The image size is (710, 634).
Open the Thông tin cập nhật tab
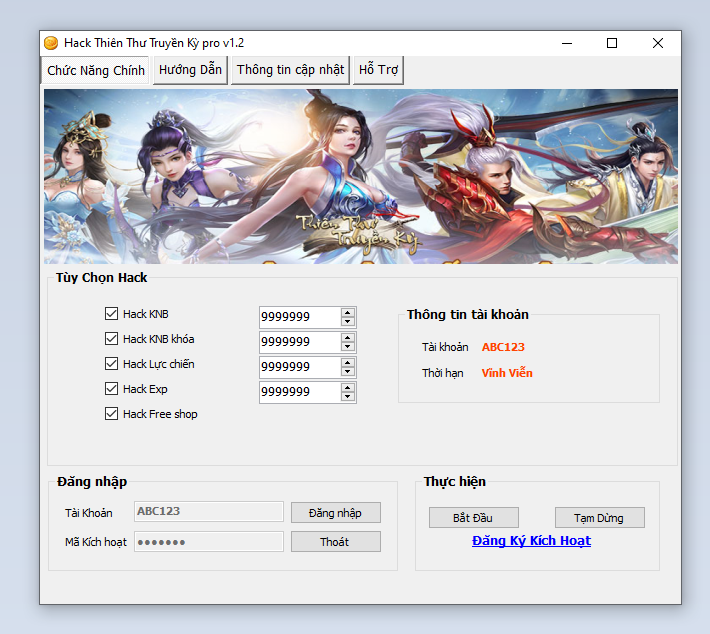tap(290, 70)
